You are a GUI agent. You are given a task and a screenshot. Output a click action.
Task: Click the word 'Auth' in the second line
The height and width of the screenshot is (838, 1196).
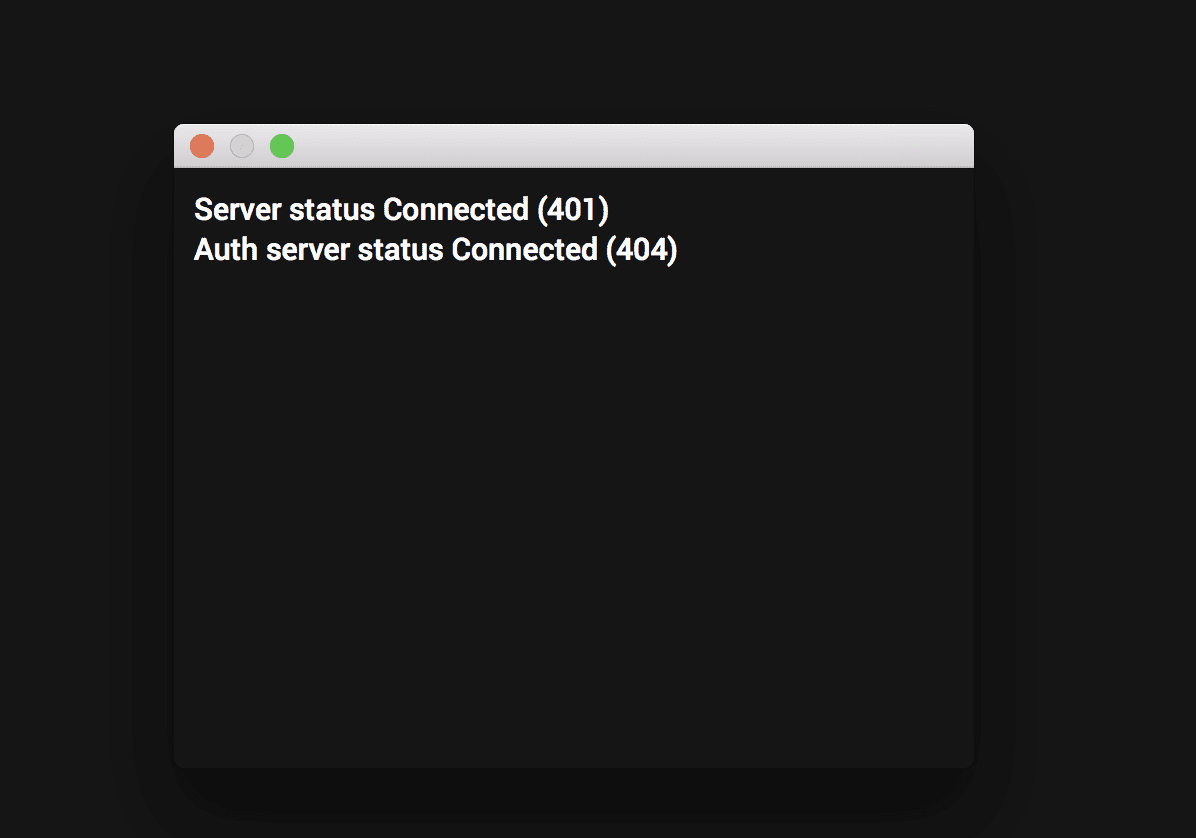click(226, 250)
